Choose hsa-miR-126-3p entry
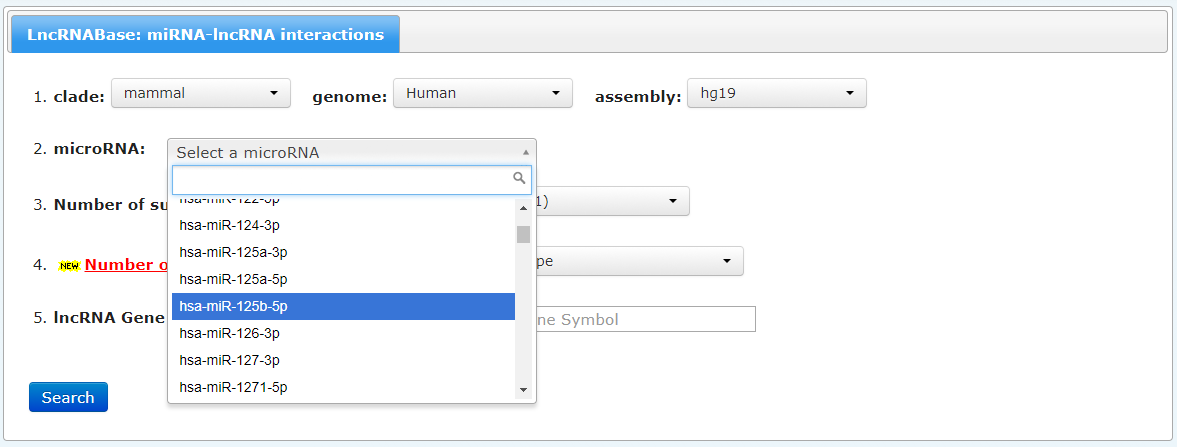The image size is (1177, 447). click(x=343, y=334)
